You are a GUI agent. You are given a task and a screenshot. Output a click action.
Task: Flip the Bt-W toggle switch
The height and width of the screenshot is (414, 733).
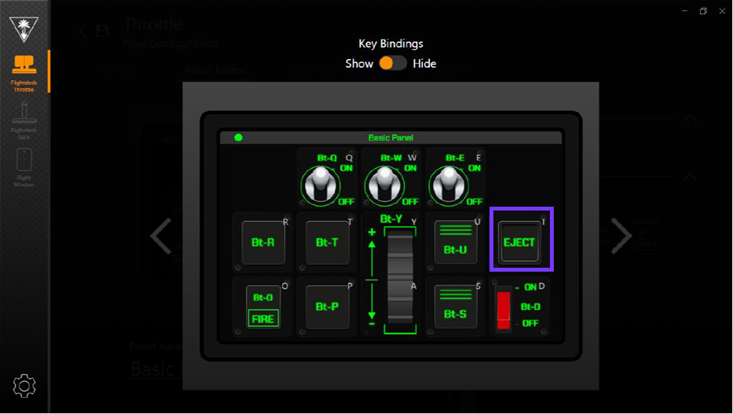(385, 184)
